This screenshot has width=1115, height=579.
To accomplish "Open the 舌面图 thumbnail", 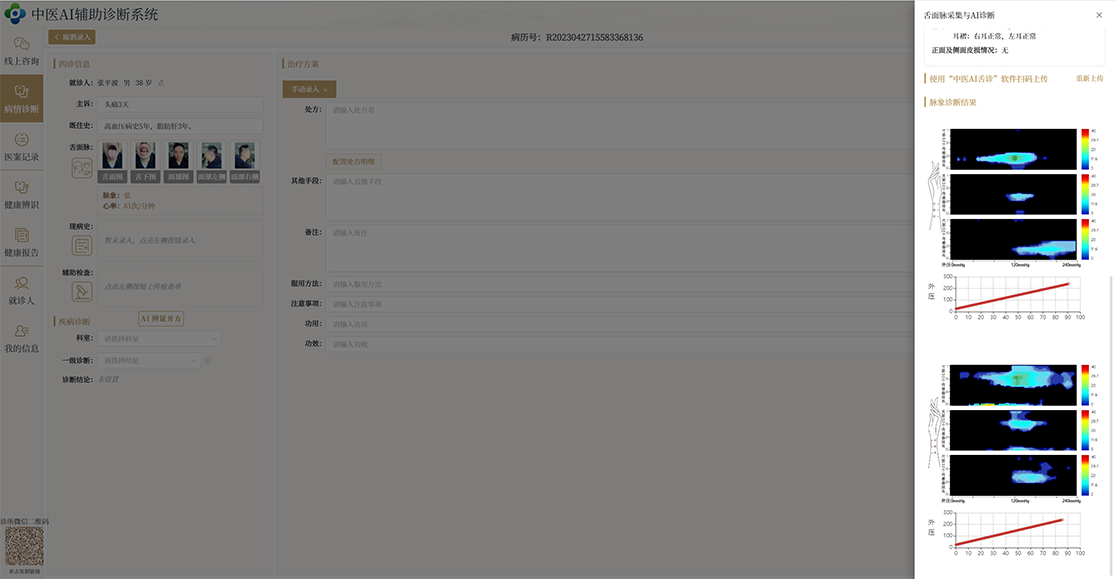I will pos(112,161).
